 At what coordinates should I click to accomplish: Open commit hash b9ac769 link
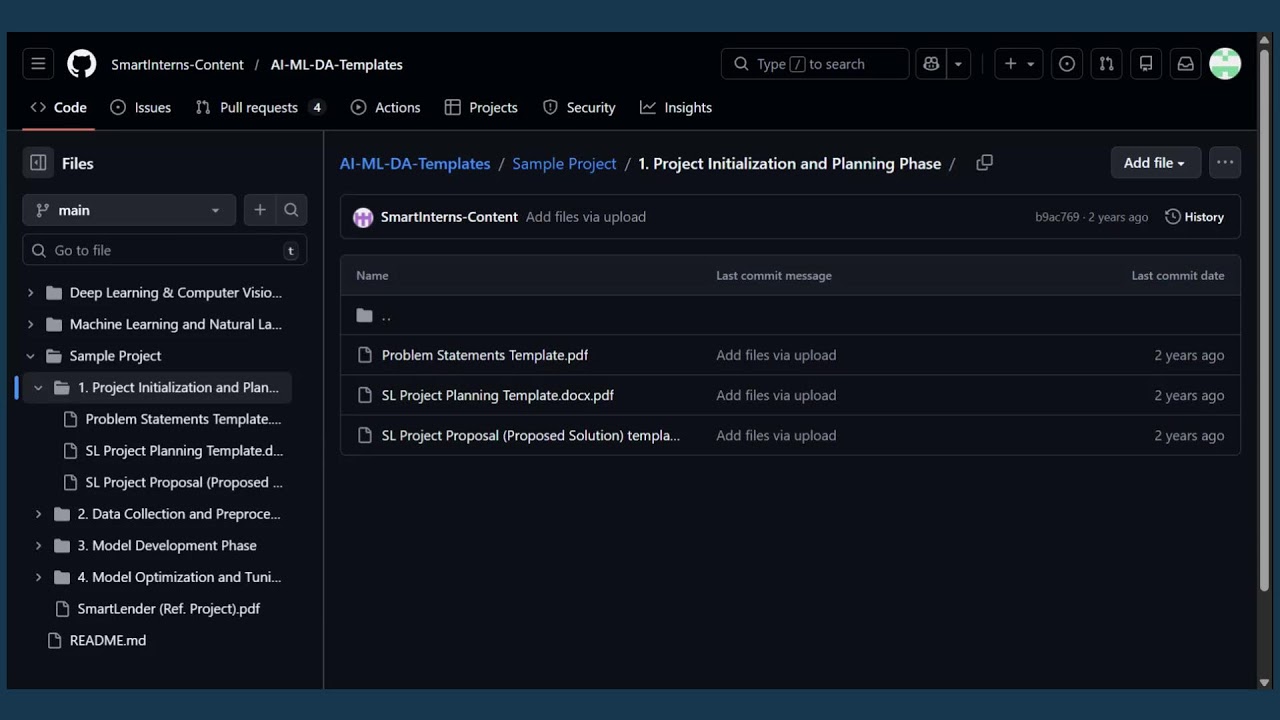coord(1057,217)
